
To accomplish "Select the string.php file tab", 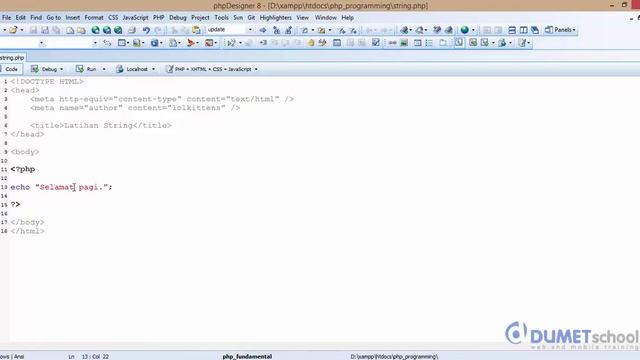I will click(12, 58).
